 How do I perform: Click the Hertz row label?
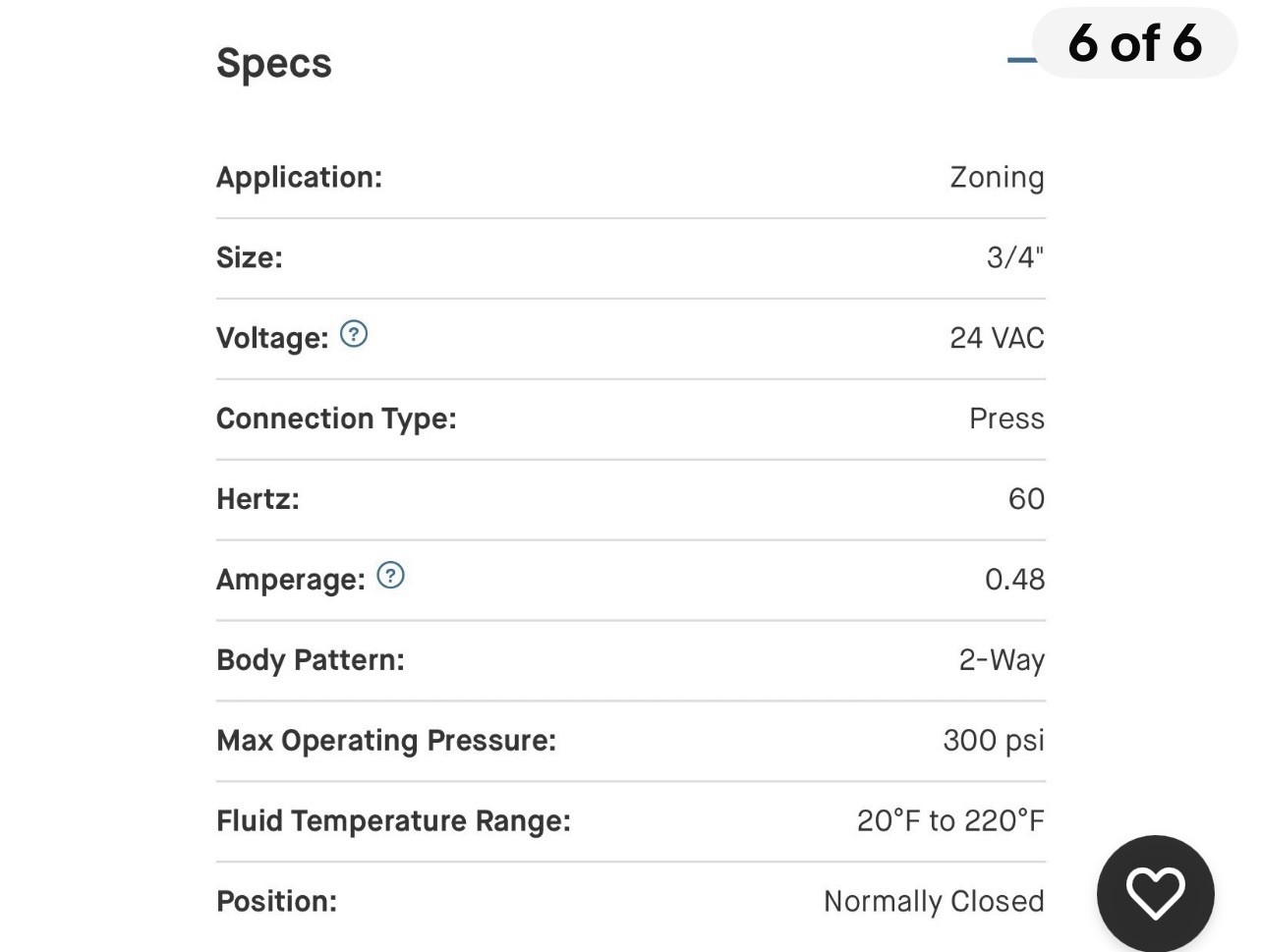[258, 499]
